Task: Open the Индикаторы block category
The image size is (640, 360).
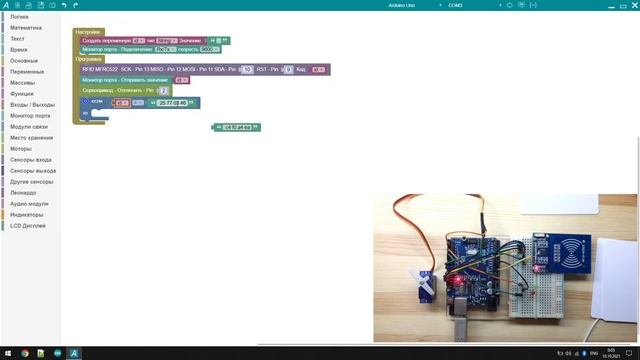Action: pos(27,215)
